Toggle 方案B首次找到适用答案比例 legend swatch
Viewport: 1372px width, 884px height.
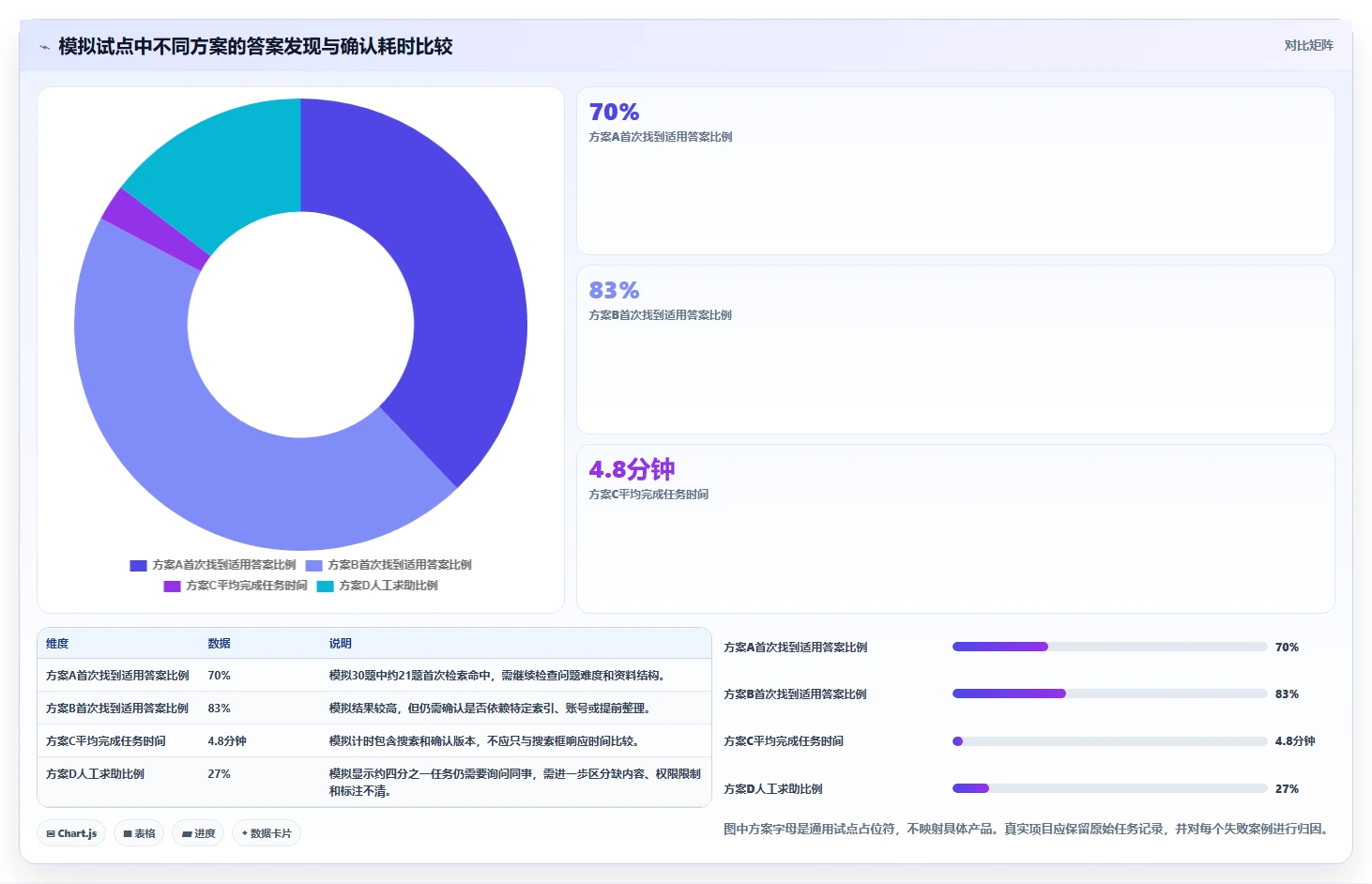pos(313,565)
